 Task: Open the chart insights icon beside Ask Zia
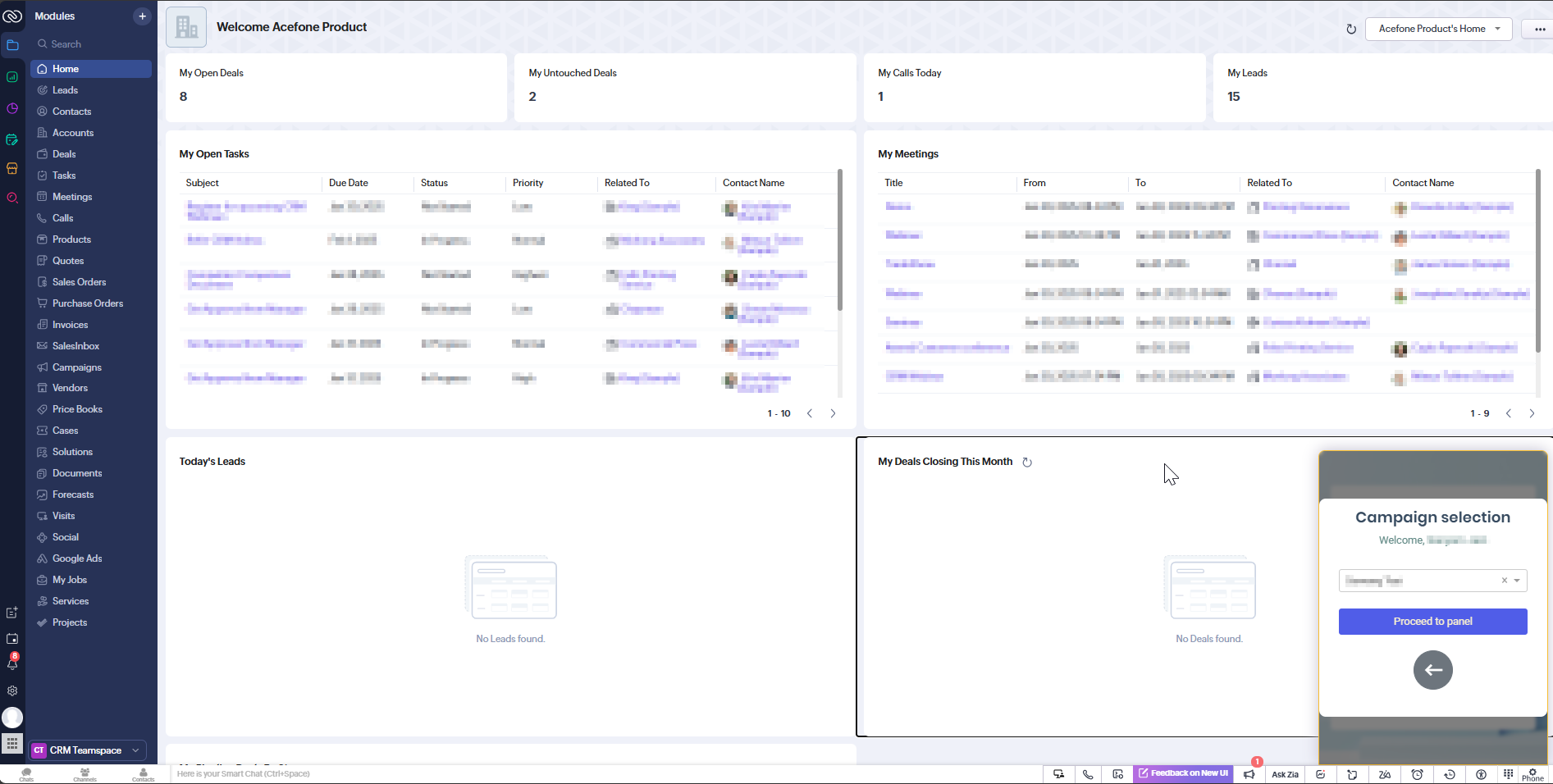[x=1321, y=774]
